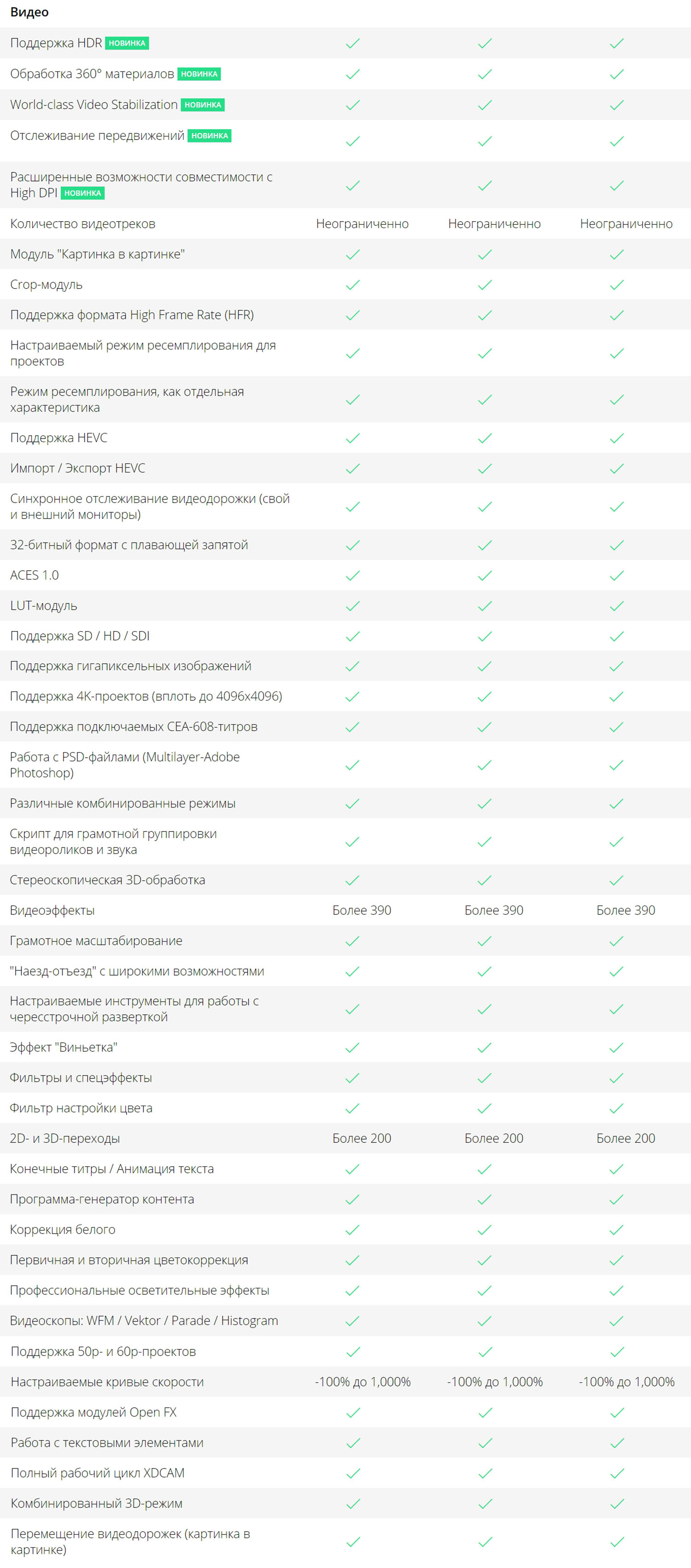Viewport: 691px width, 1568px height.
Task: Click the "Полный рабочий цикл XDCAM" label
Action: click(97, 1473)
